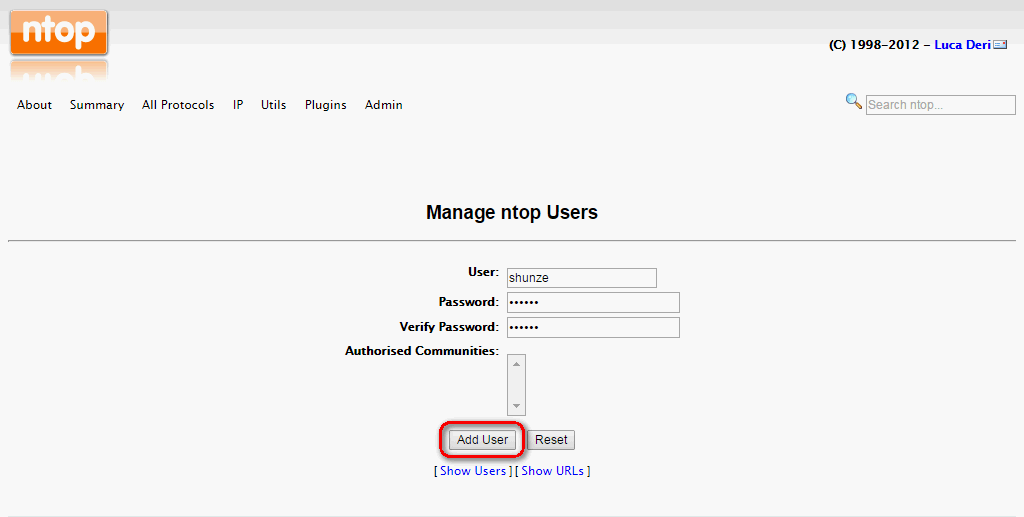Click Authorised Communities list up arrow
1024x517 pixels.
[x=516, y=364]
